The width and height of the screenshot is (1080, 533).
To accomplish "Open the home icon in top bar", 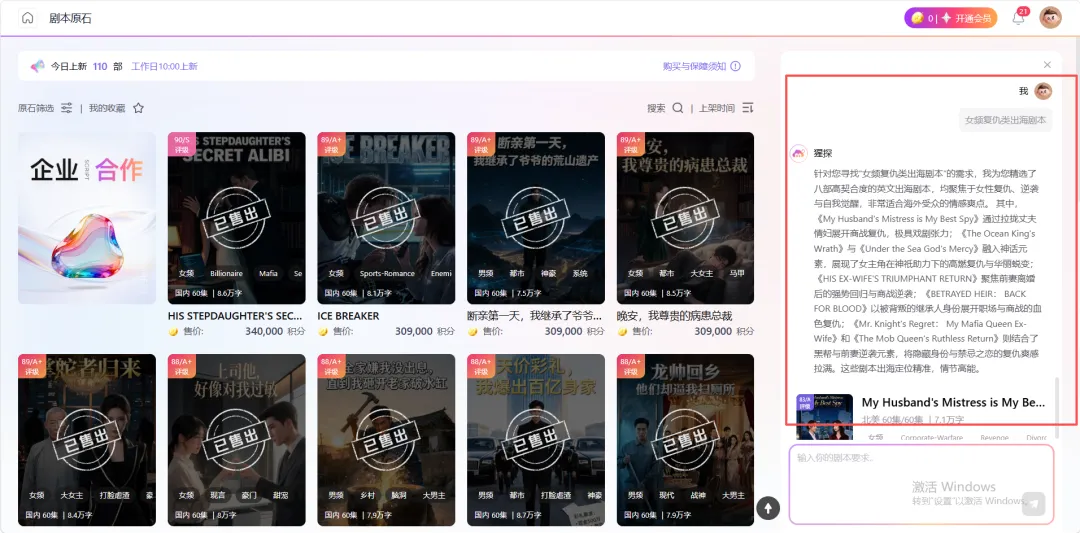I will click(28, 18).
